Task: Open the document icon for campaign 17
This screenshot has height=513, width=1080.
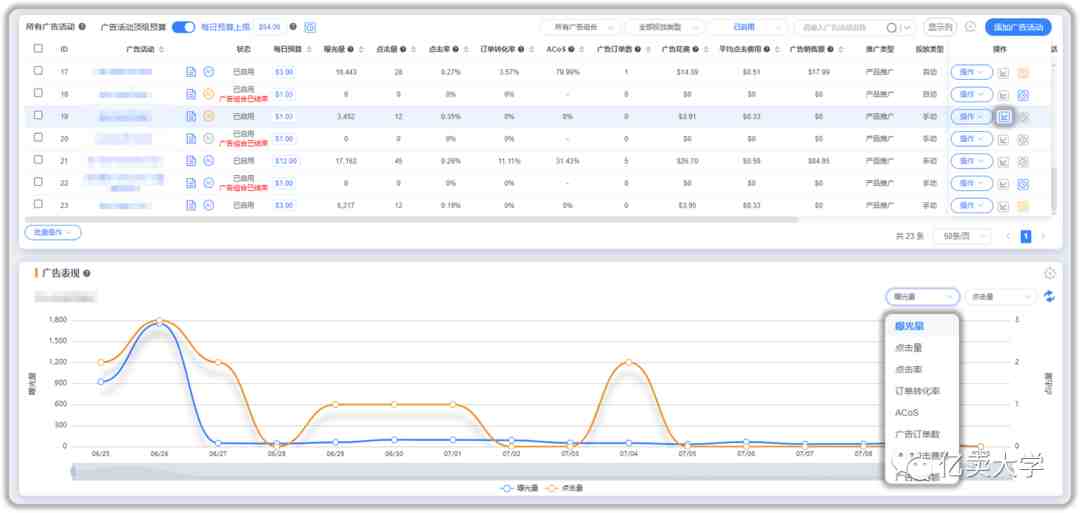Action: (x=191, y=72)
